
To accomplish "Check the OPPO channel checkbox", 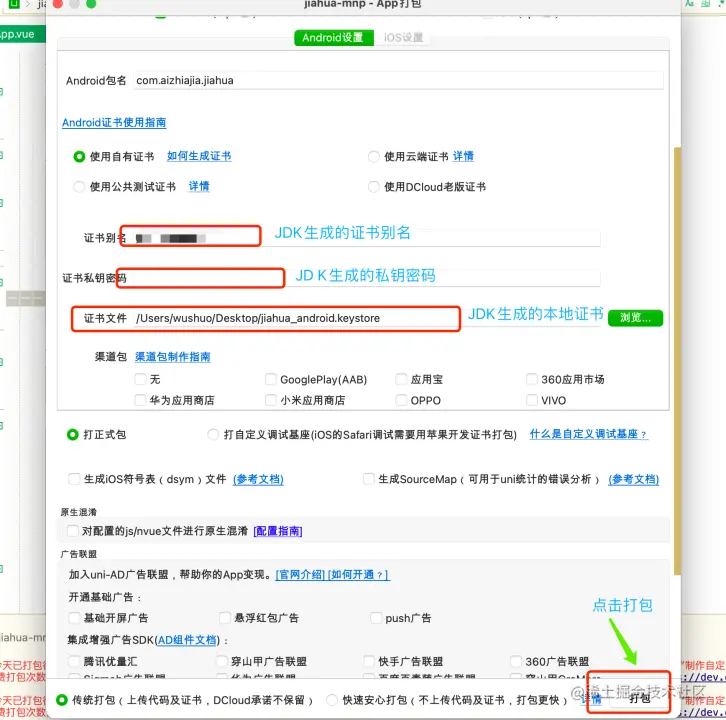I will point(401,400).
